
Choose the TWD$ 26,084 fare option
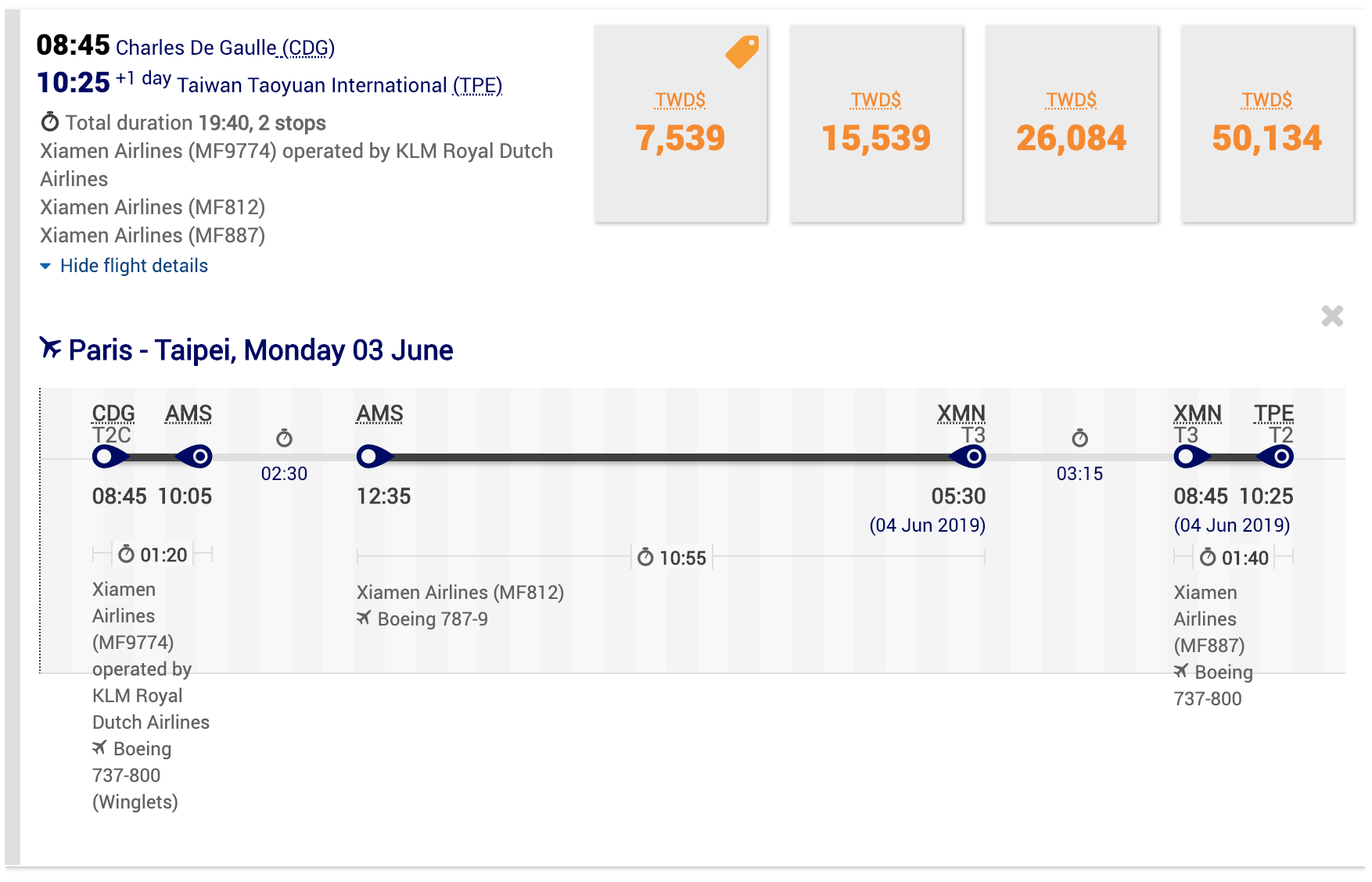(x=1072, y=124)
